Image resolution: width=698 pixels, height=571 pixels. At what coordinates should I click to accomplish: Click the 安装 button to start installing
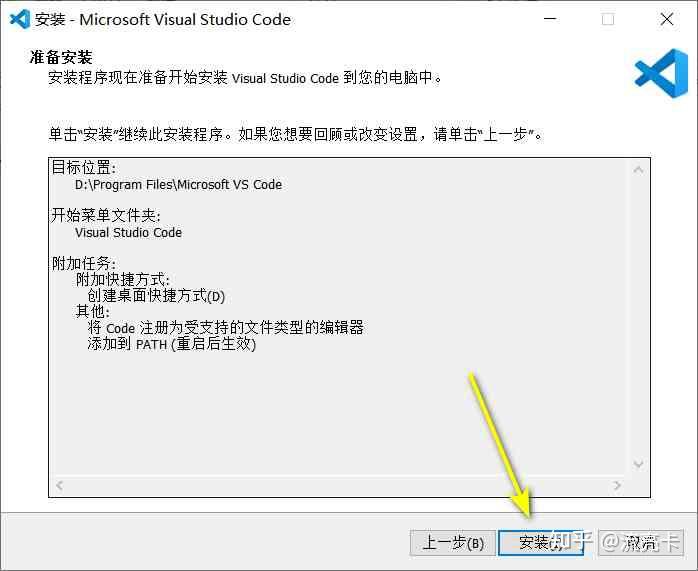[x=540, y=543]
